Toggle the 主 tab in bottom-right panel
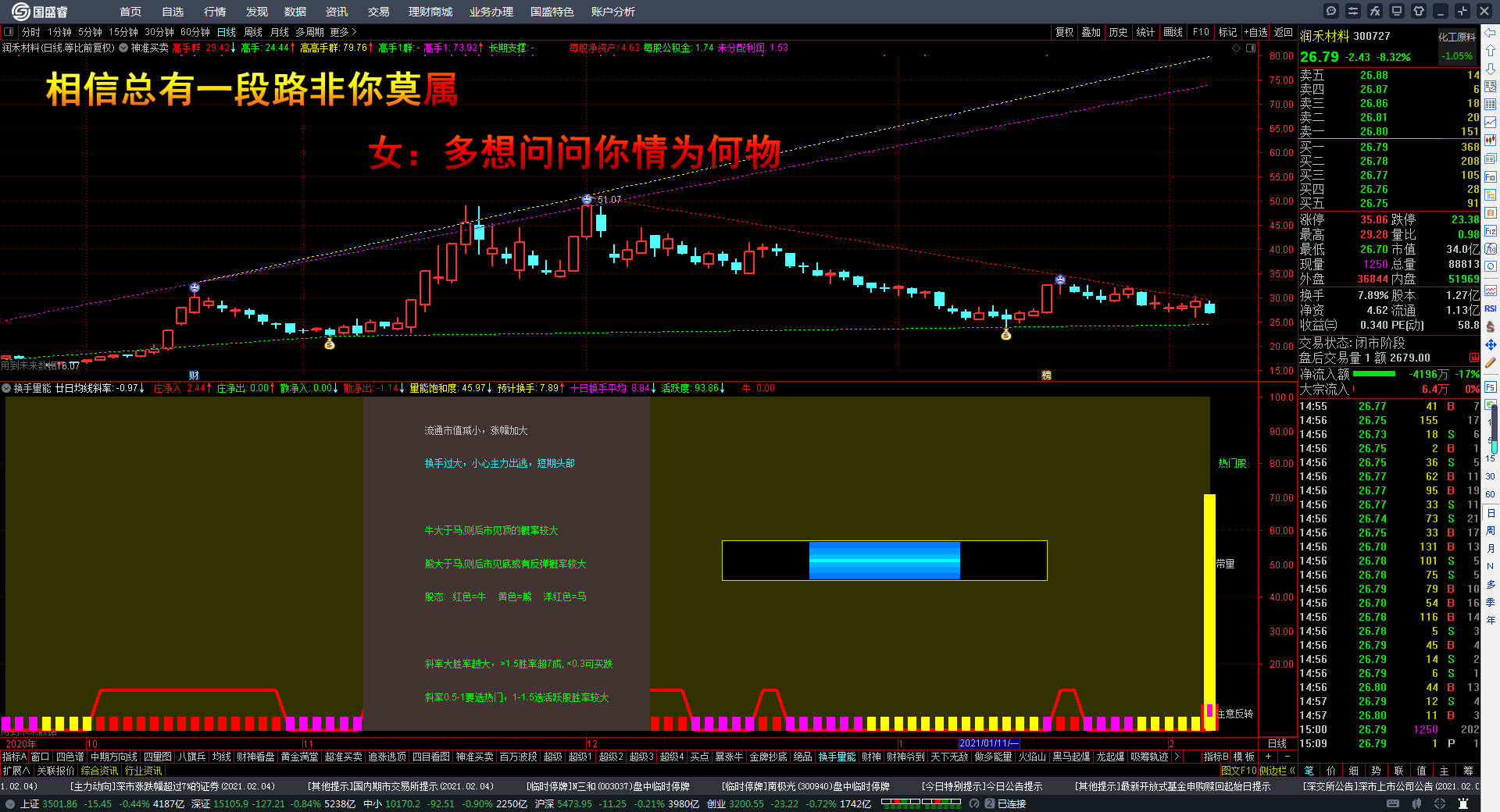The image size is (1500, 812). [1445, 771]
